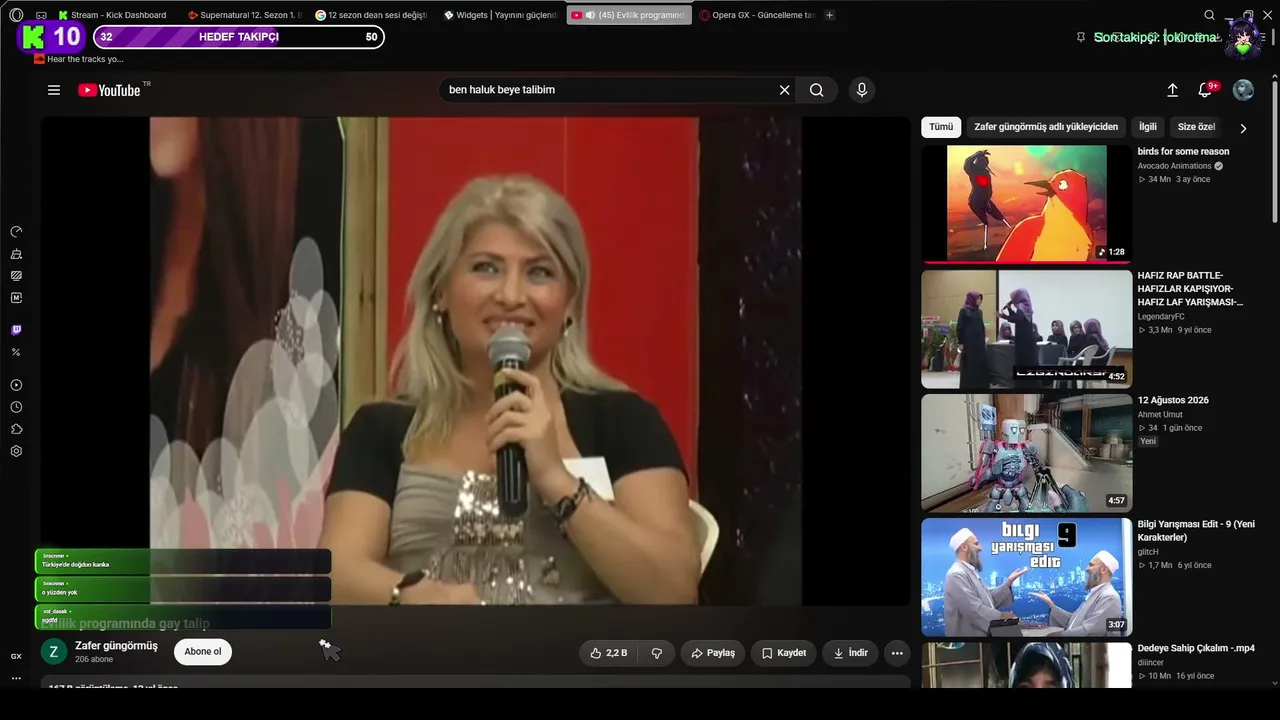Screen dimensions: 1280x720
Task: Open Twitch panel in sidebar
Action: pyautogui.click(x=16, y=330)
